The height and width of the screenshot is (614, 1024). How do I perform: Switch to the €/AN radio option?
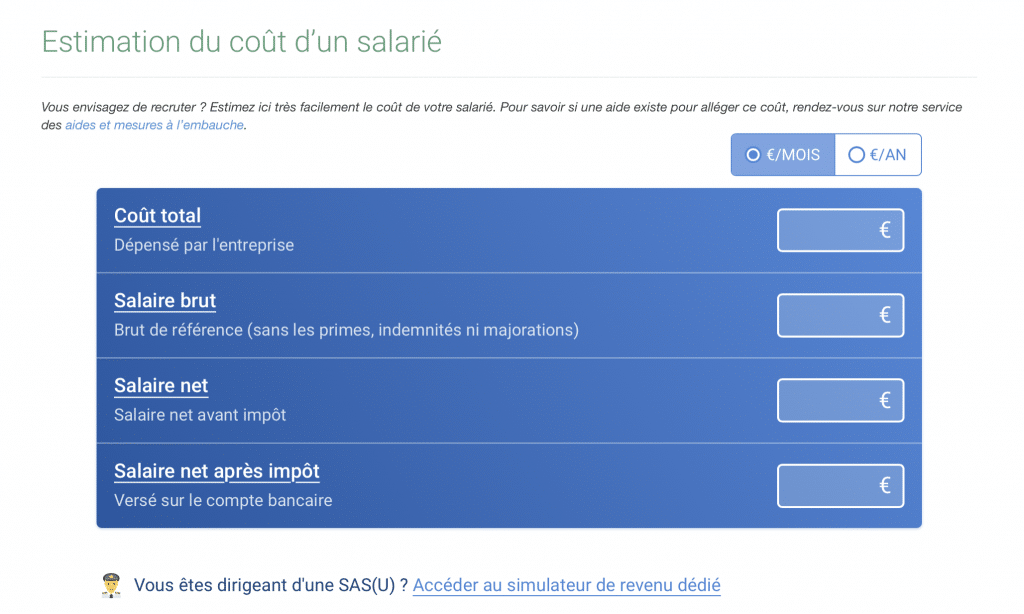(878, 155)
